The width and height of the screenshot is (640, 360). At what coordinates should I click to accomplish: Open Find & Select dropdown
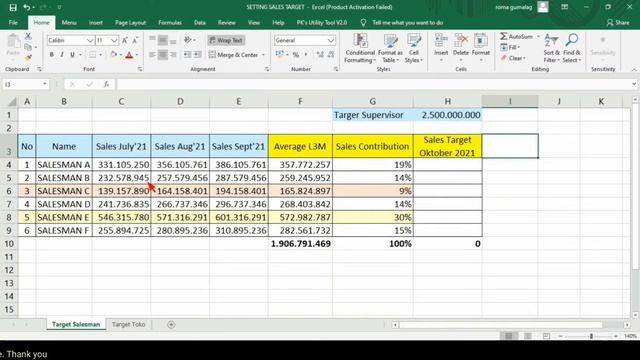point(571,48)
